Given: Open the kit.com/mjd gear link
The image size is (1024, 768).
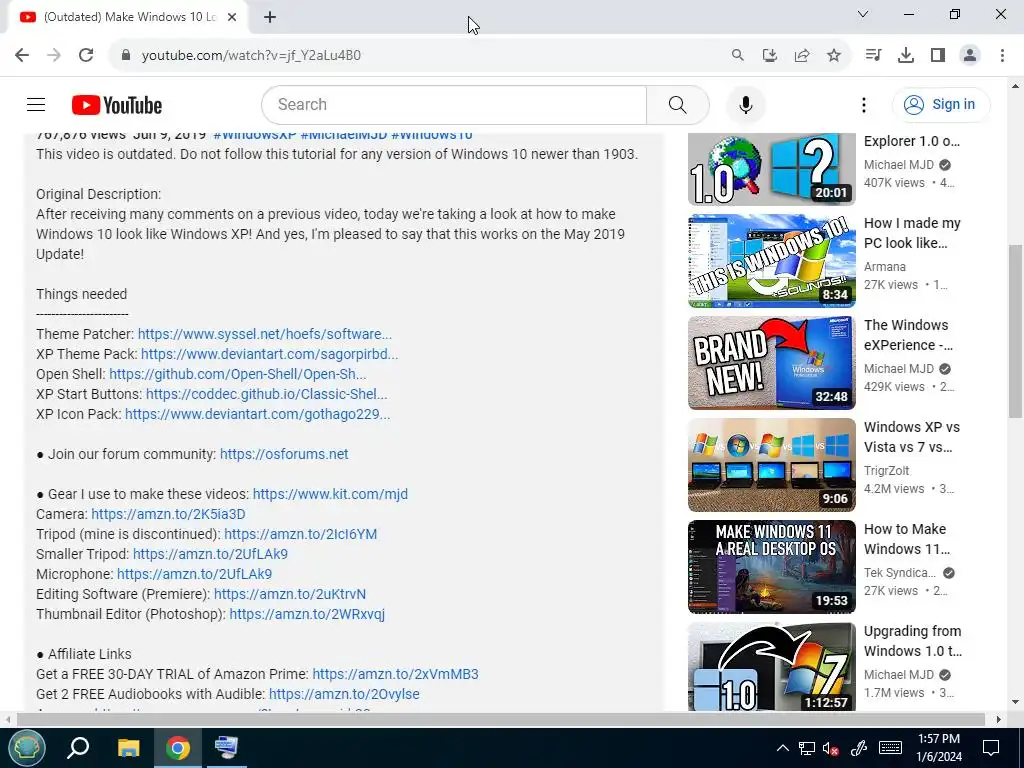Looking at the screenshot, I should click(330, 494).
